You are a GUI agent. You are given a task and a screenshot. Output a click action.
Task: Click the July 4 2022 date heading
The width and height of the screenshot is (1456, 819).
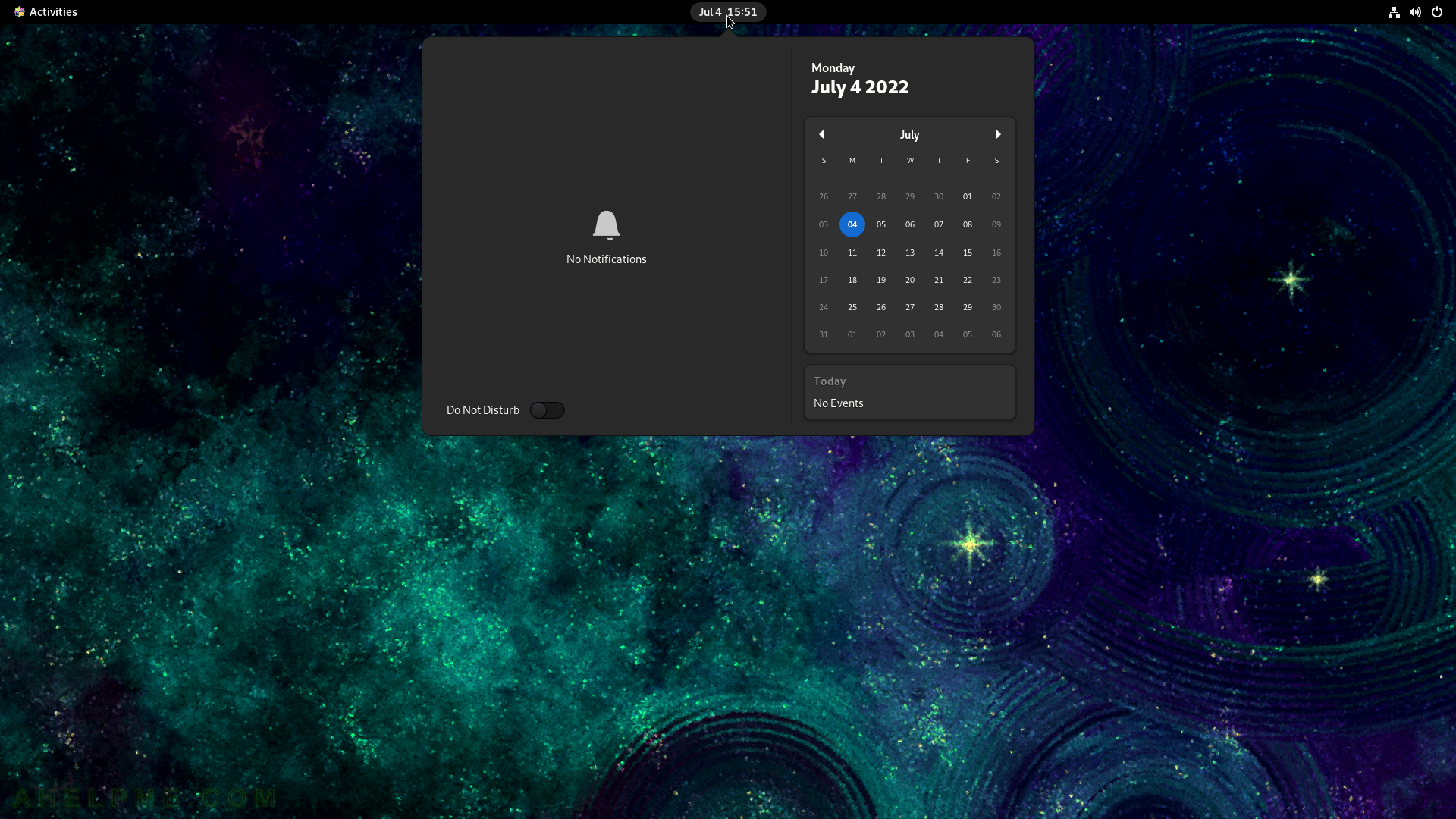pos(860,87)
